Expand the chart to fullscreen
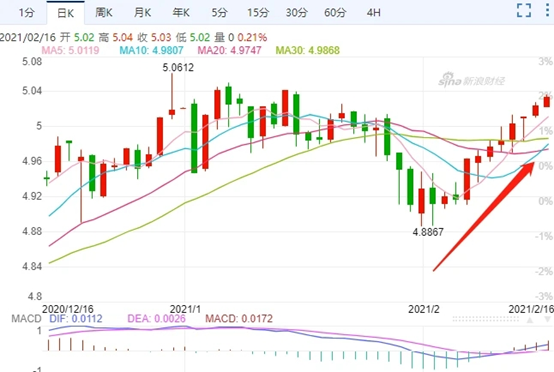554x372 pixels. (524, 11)
